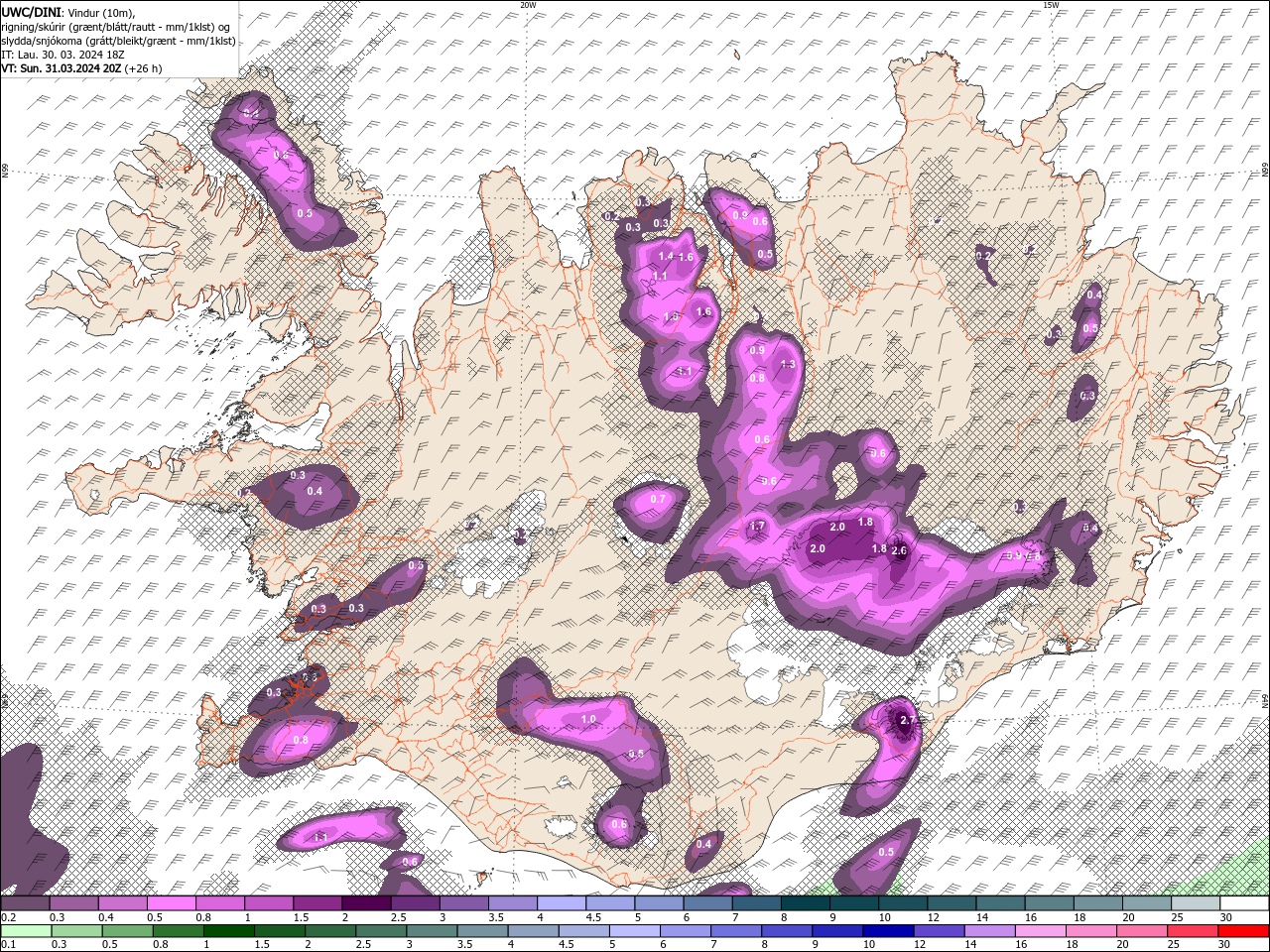Click the valid time "VT: Sun. 31.03.2024 20Z (+26 h)"
The image size is (1270, 952).
[81, 68]
